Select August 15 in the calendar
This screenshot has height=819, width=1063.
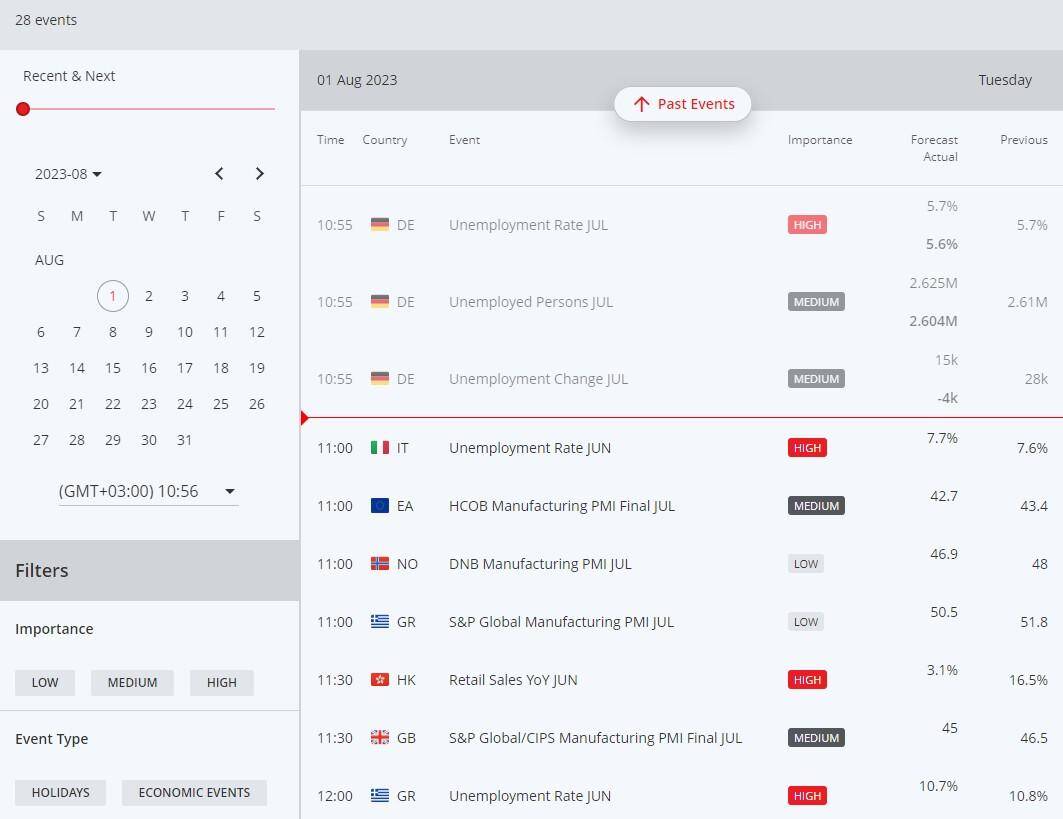click(x=113, y=368)
